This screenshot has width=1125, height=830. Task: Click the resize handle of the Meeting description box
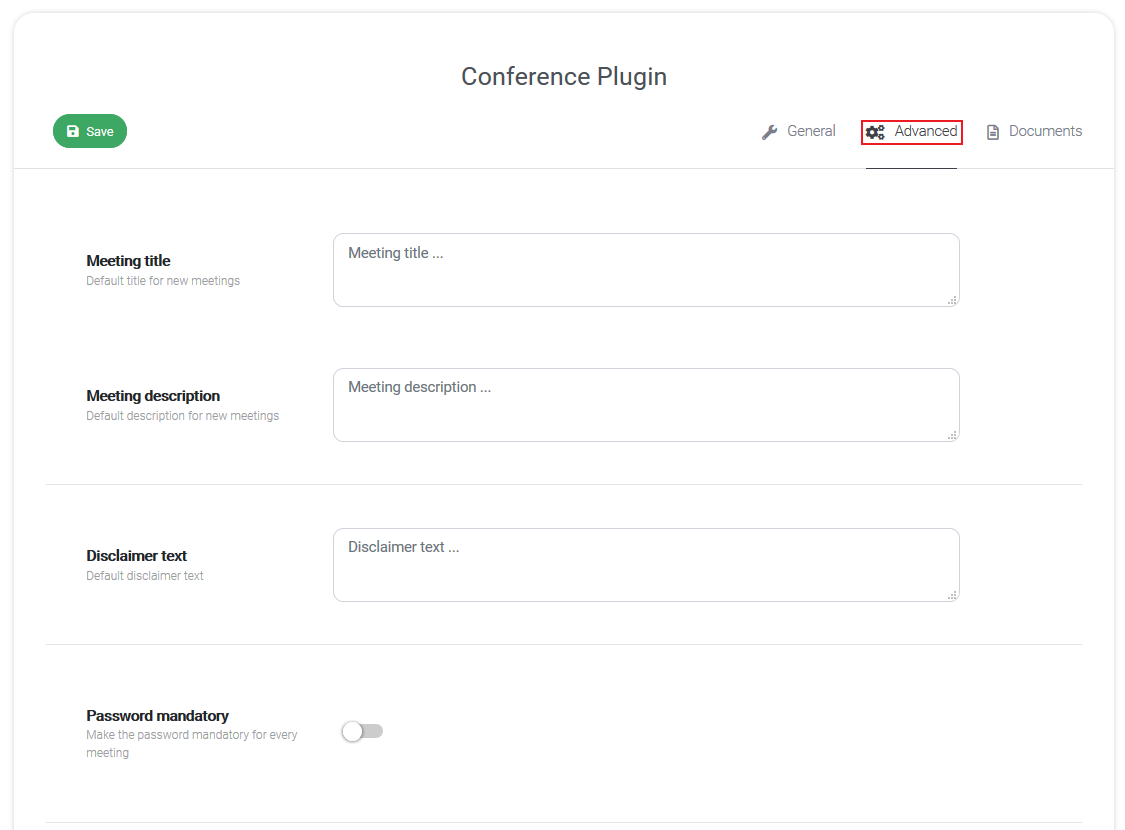[952, 435]
